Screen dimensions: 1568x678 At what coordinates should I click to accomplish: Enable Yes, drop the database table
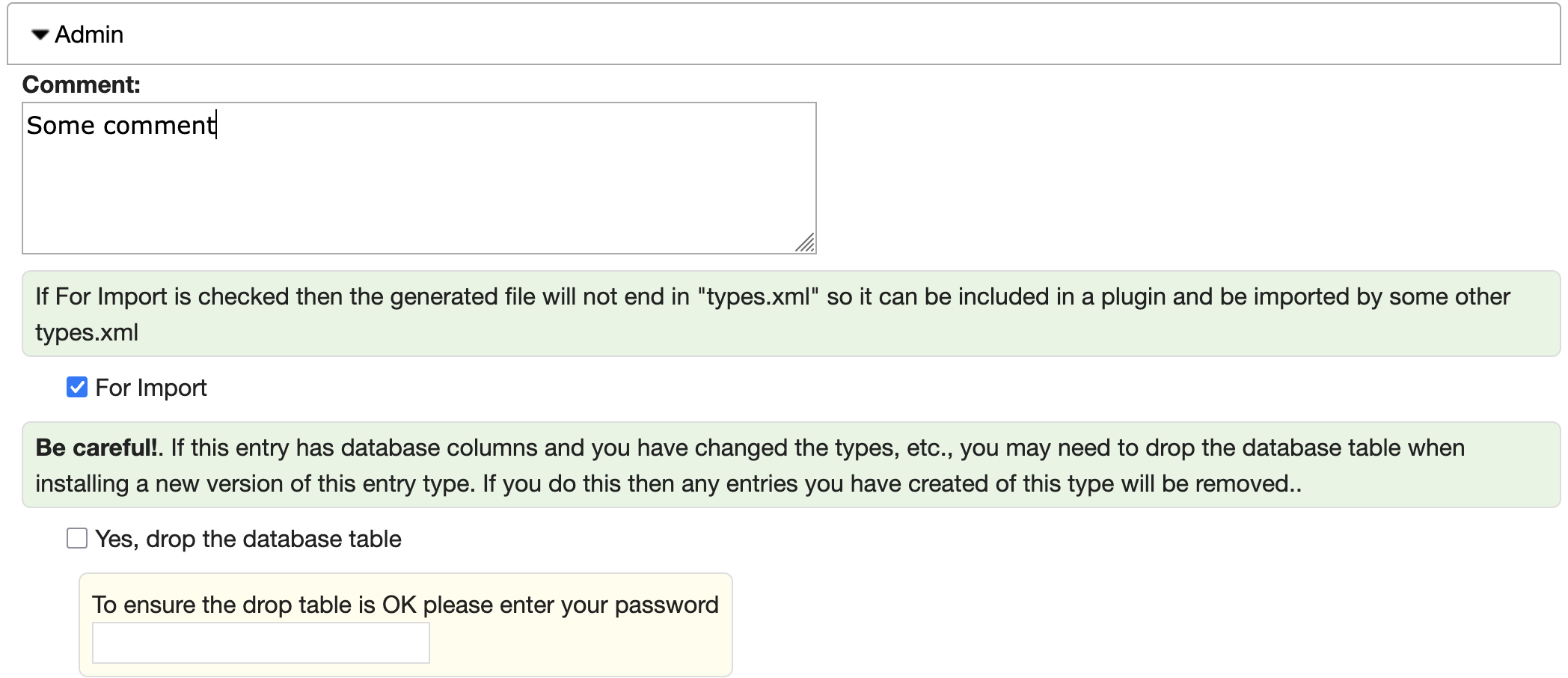[x=77, y=538]
